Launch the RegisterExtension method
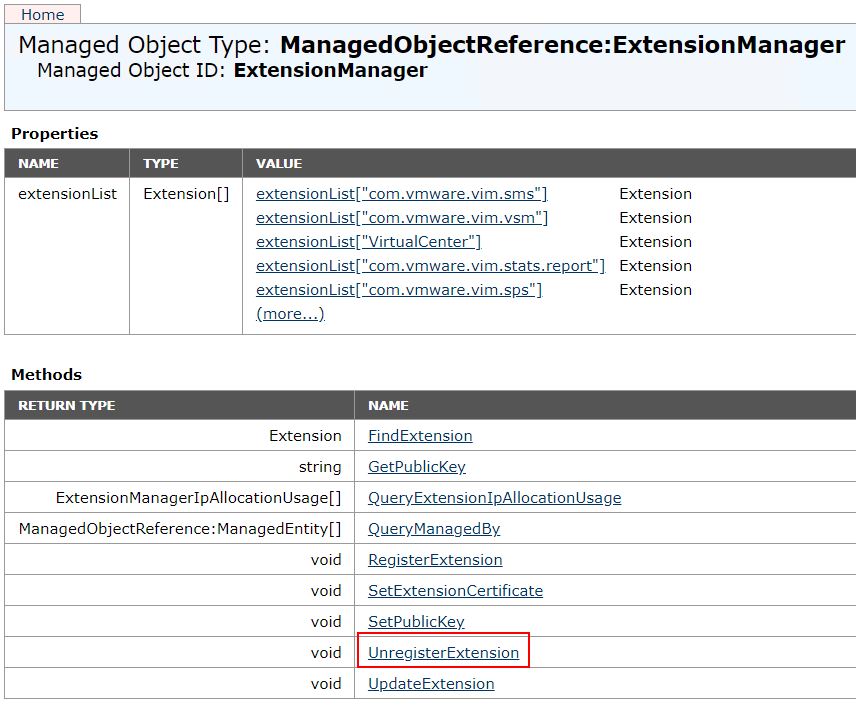 [x=435, y=560]
